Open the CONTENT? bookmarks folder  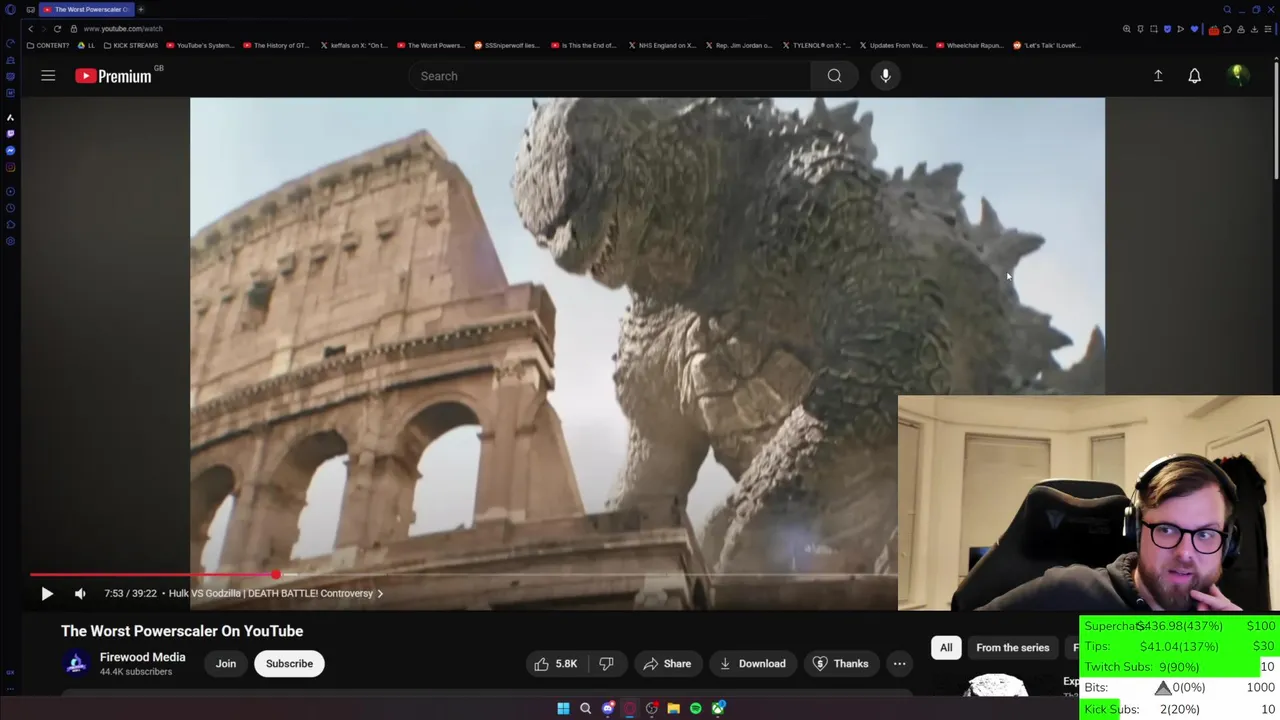point(48,45)
